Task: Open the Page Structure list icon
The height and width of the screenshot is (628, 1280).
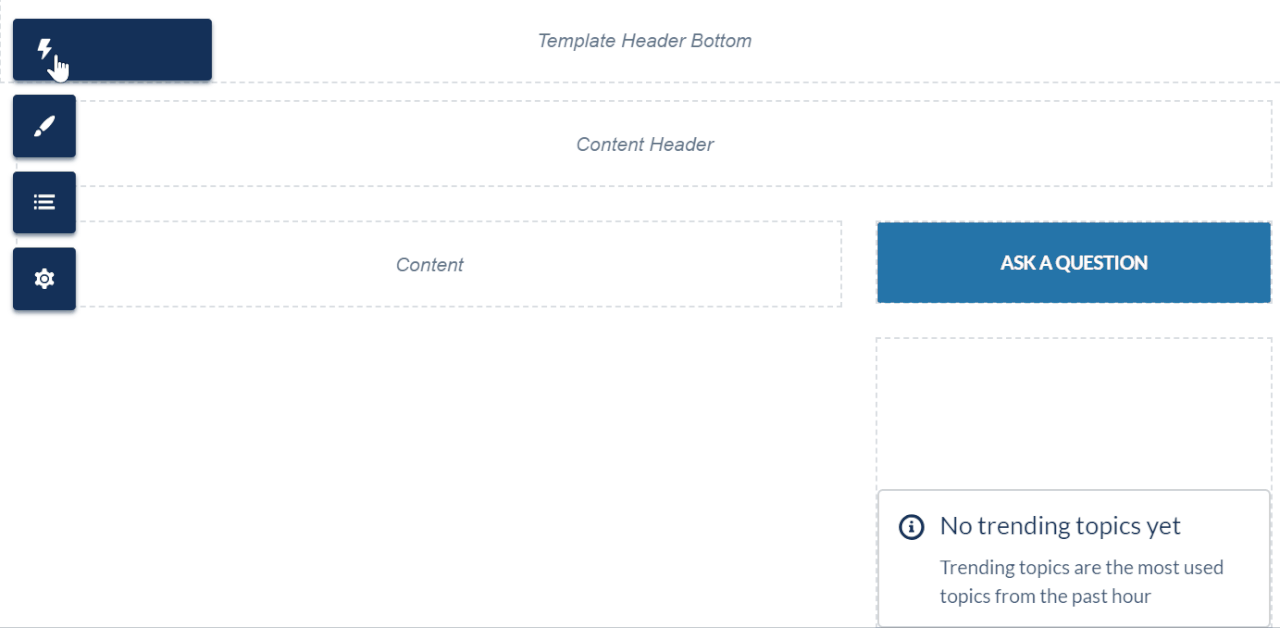Action: coord(44,202)
